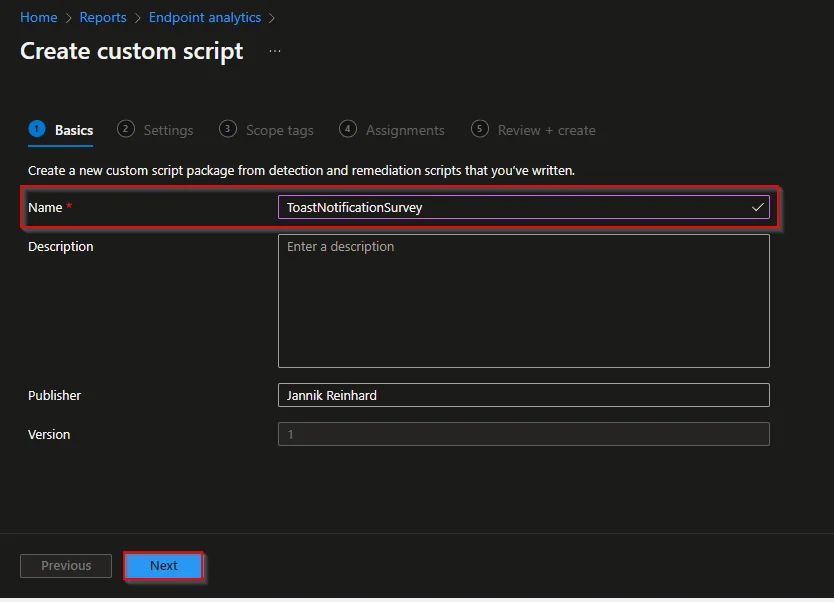Image resolution: width=834 pixels, height=602 pixels.
Task: Open the Assignments step tab
Action: point(391,130)
